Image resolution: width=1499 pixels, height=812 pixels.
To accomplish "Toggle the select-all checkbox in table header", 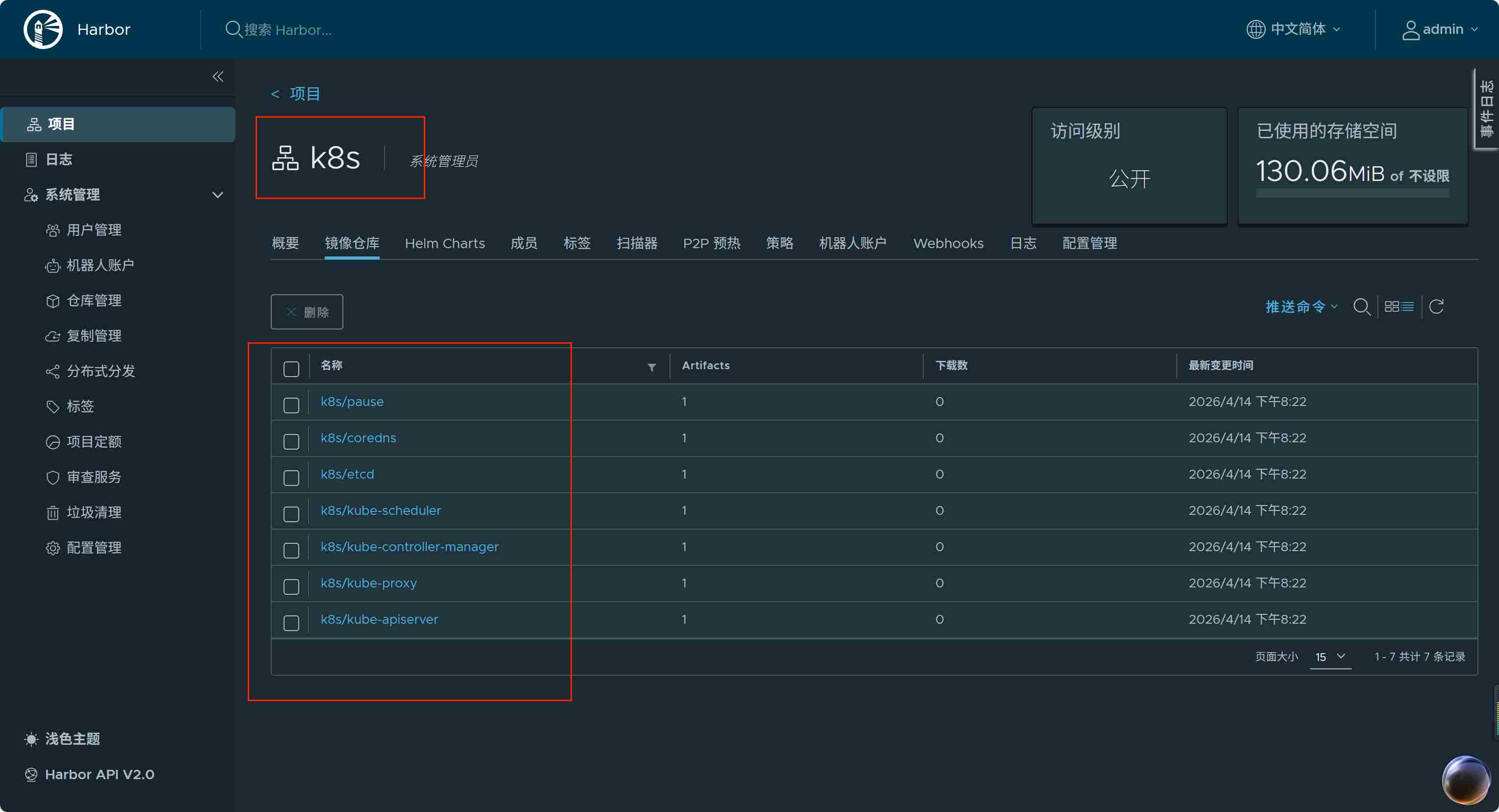I will coord(291,369).
